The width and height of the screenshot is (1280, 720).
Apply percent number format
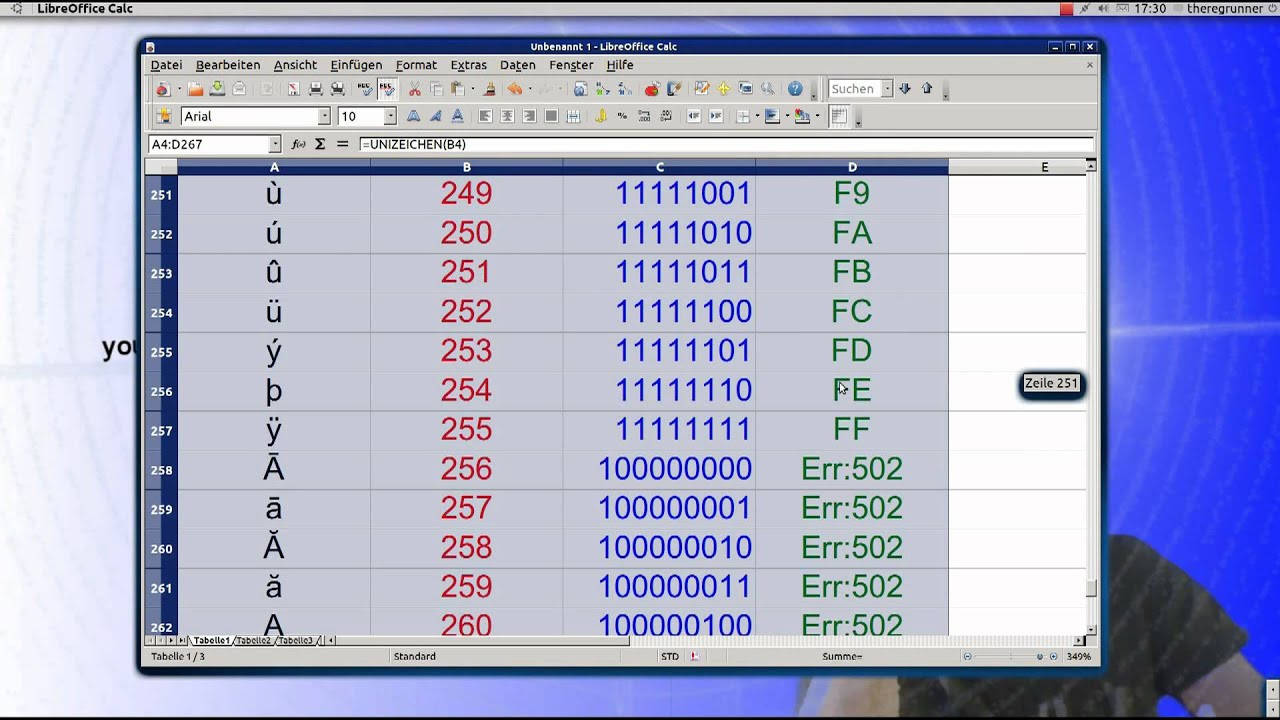point(622,116)
